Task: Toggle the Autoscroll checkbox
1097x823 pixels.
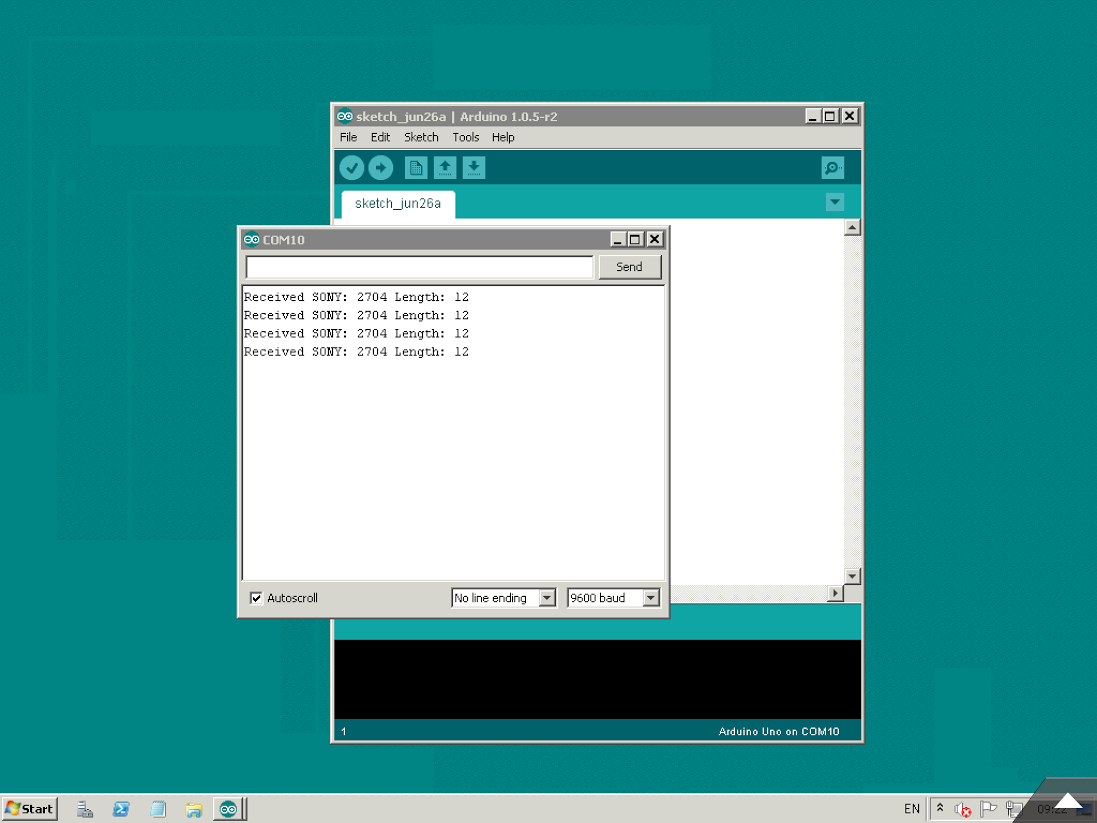Action: 256,598
